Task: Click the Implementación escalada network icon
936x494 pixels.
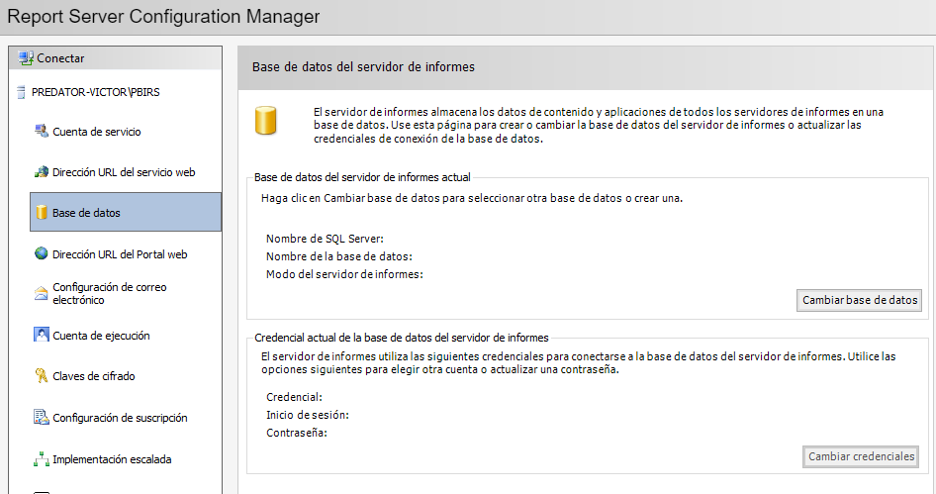Action: point(41,459)
